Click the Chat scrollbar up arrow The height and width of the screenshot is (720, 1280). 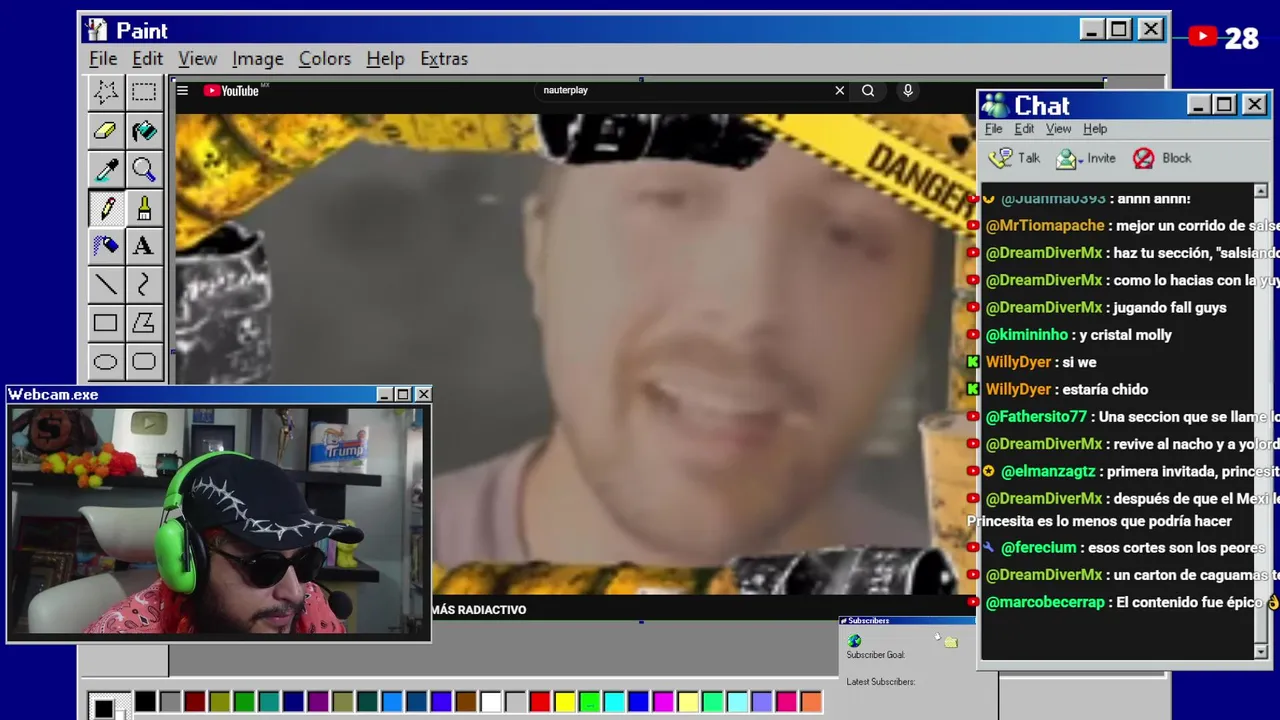point(1260,191)
